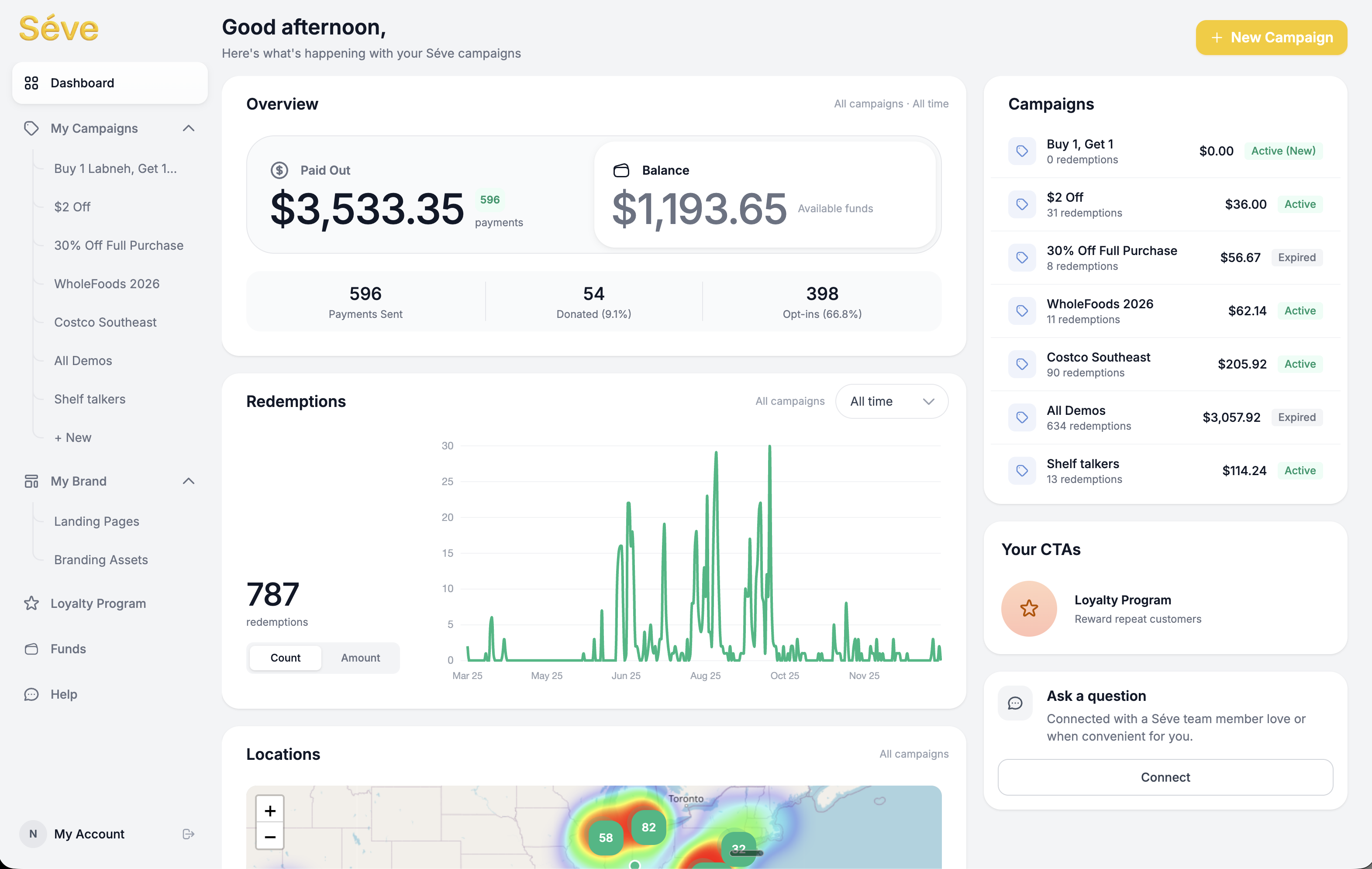
Task: Select the My Campaigns tag icon
Action: [32, 128]
